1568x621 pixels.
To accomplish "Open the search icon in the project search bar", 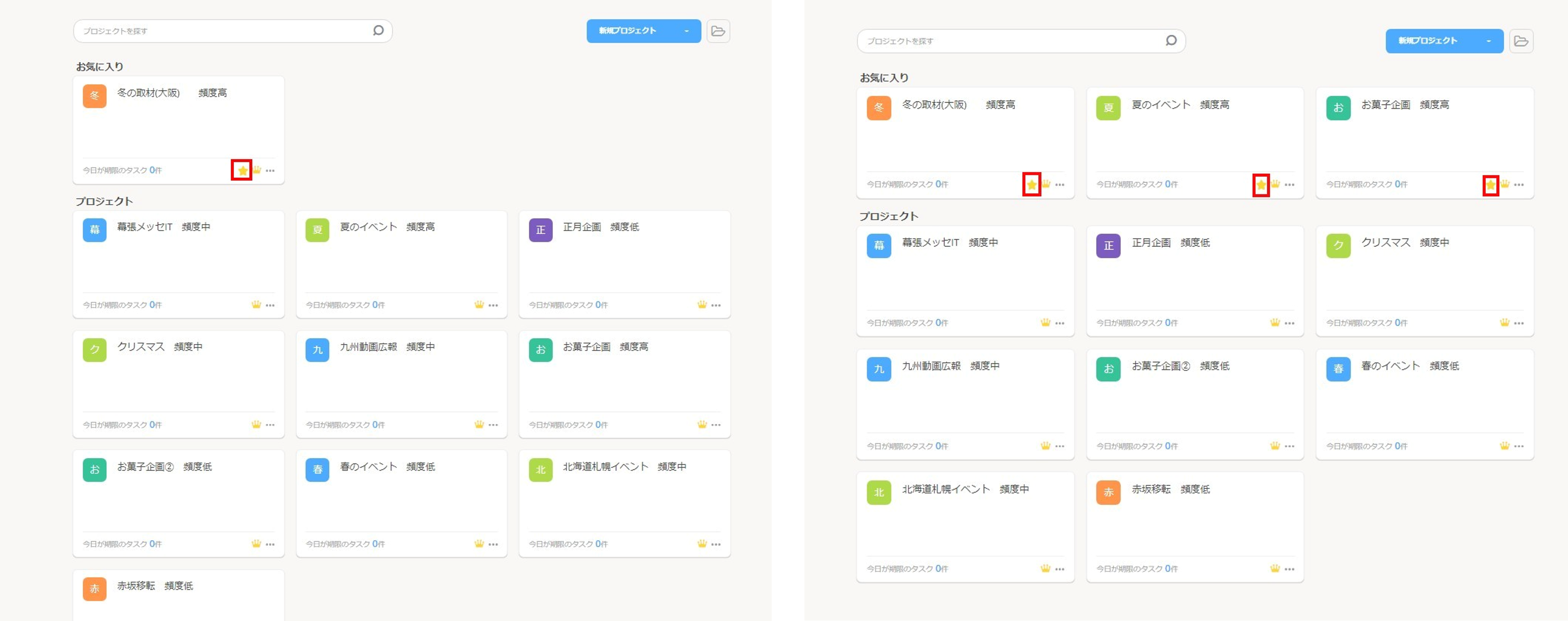I will [x=379, y=30].
